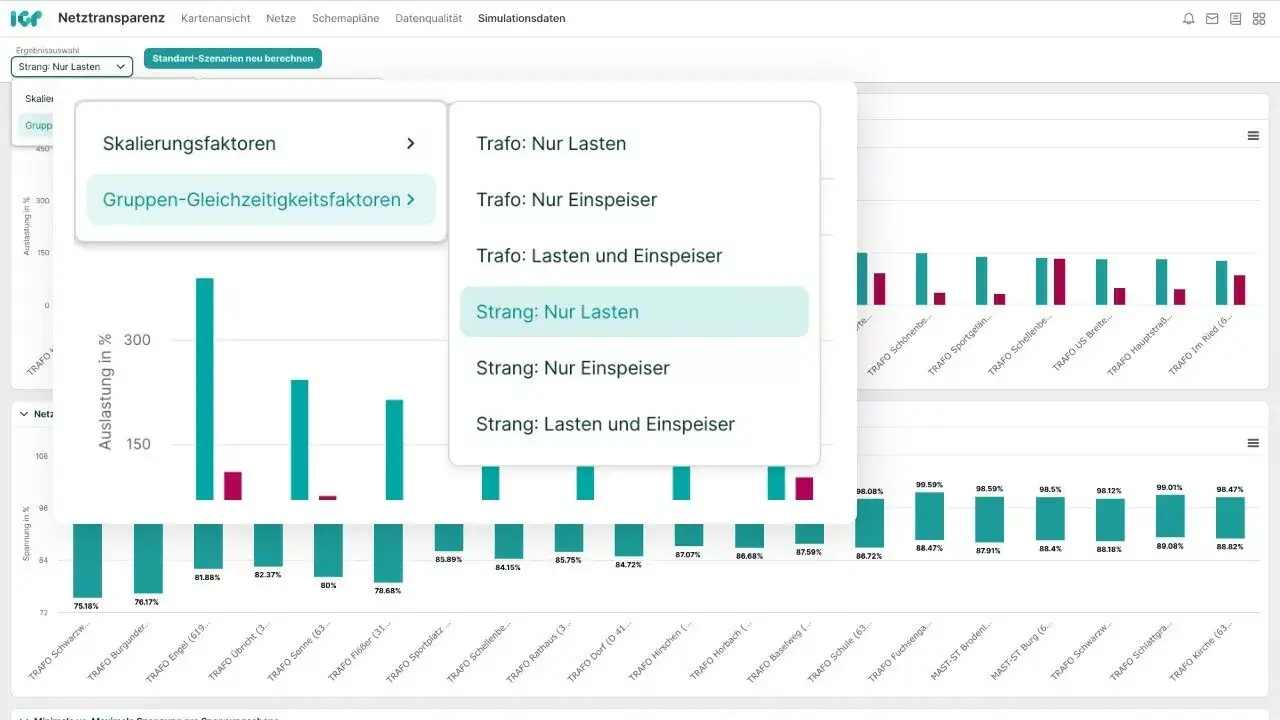Screen dimensions: 1280x720
Task: Open the Ergebnisauswahl dropdown
Action: [72, 67]
